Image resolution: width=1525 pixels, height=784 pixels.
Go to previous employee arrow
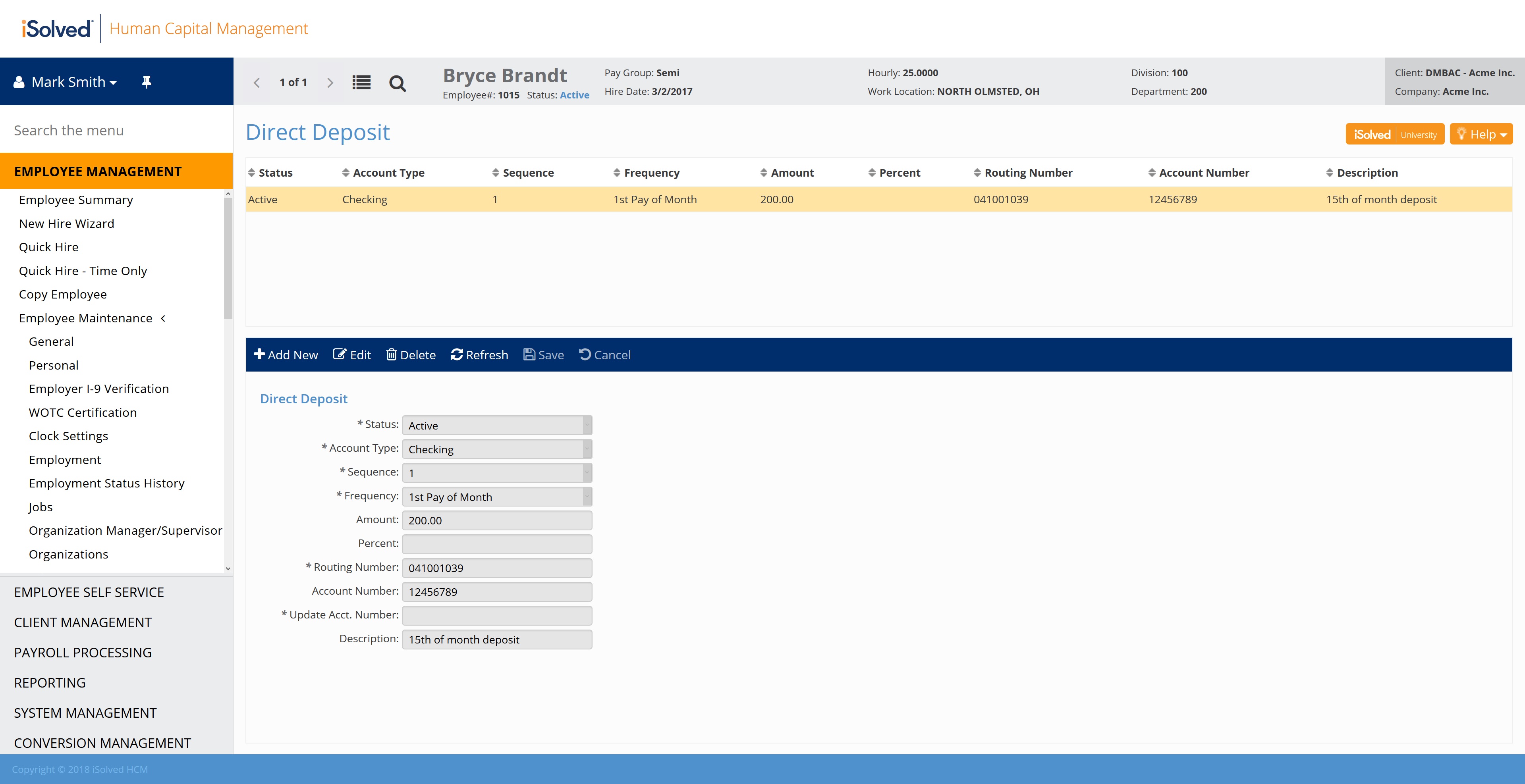tap(257, 83)
